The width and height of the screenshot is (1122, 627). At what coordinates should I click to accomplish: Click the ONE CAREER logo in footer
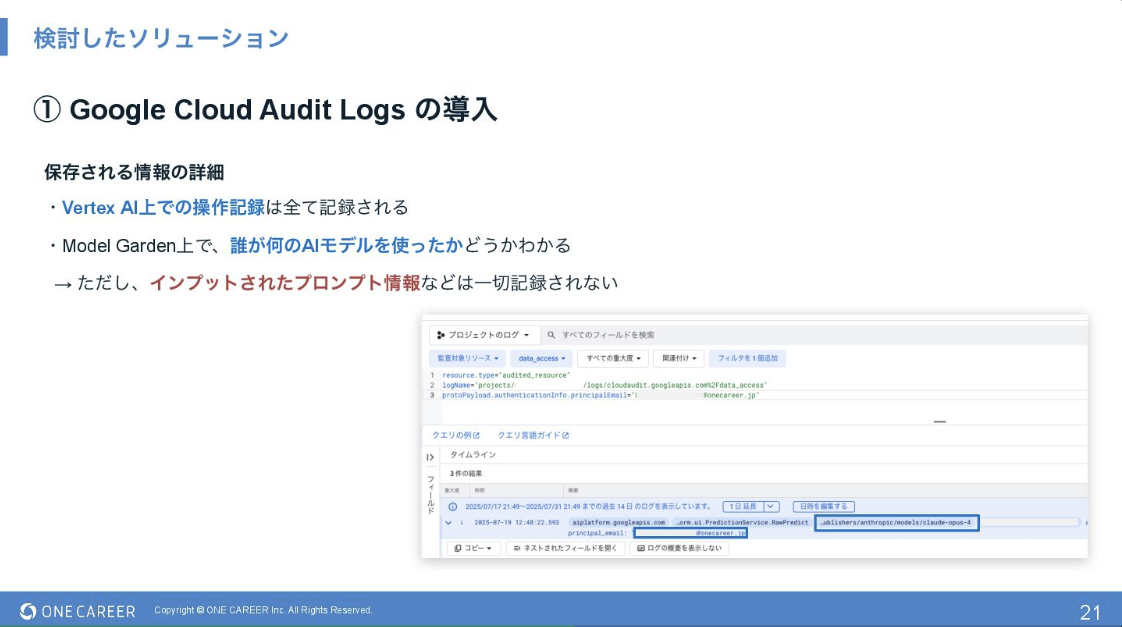tap(77, 610)
